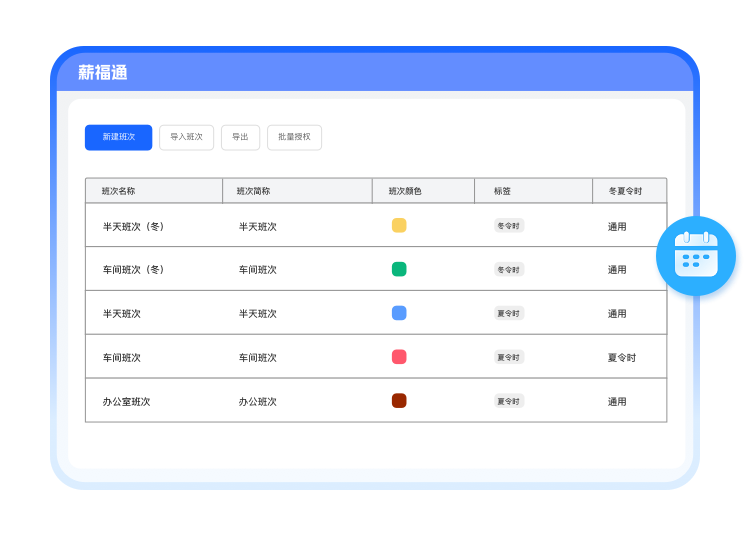
Task: Click the 夏令时 tag in 办公室班次 row
Action: pos(509,401)
